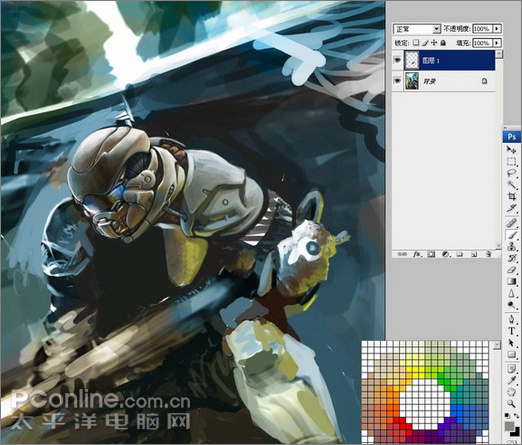This screenshot has width=522, height=445.
Task: Select the background layer row
Action: point(444,81)
